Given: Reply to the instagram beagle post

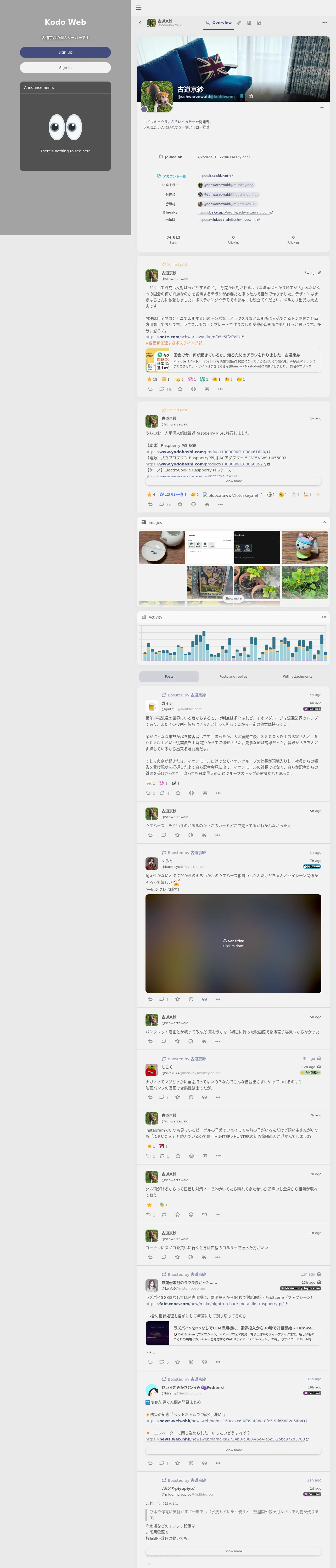Looking at the screenshot, I should pyautogui.click(x=149, y=1156).
